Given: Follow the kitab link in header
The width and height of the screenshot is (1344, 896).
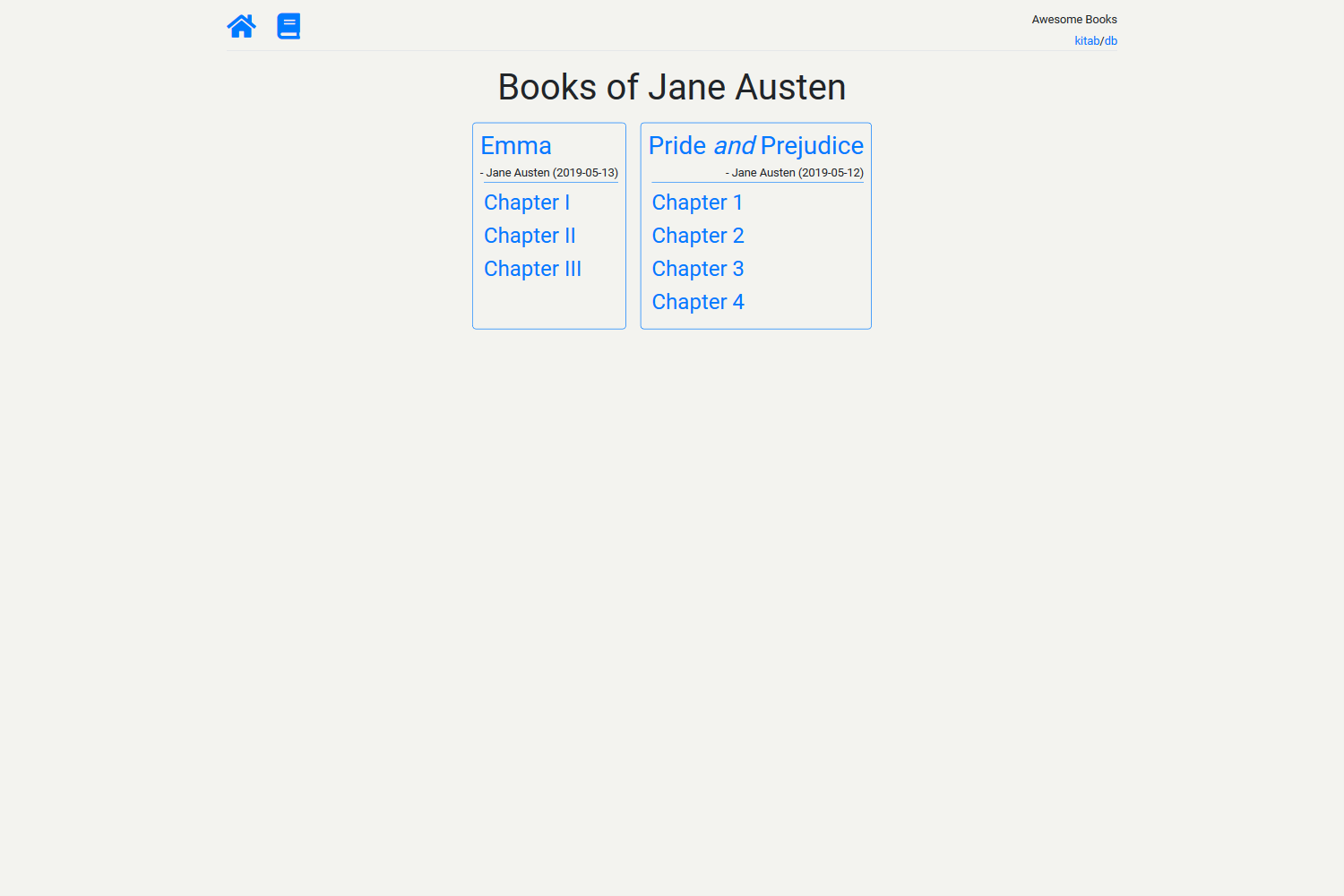Looking at the screenshot, I should (x=1087, y=41).
